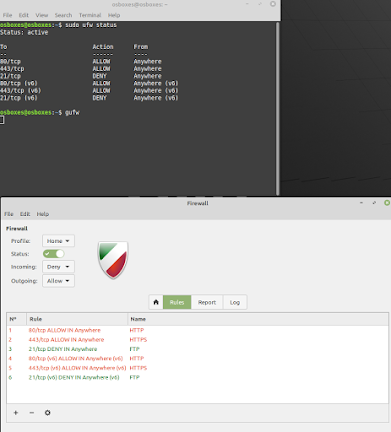The height and width of the screenshot is (432, 391).
Task: Toggle the firewall Status switch
Action: click(53, 254)
